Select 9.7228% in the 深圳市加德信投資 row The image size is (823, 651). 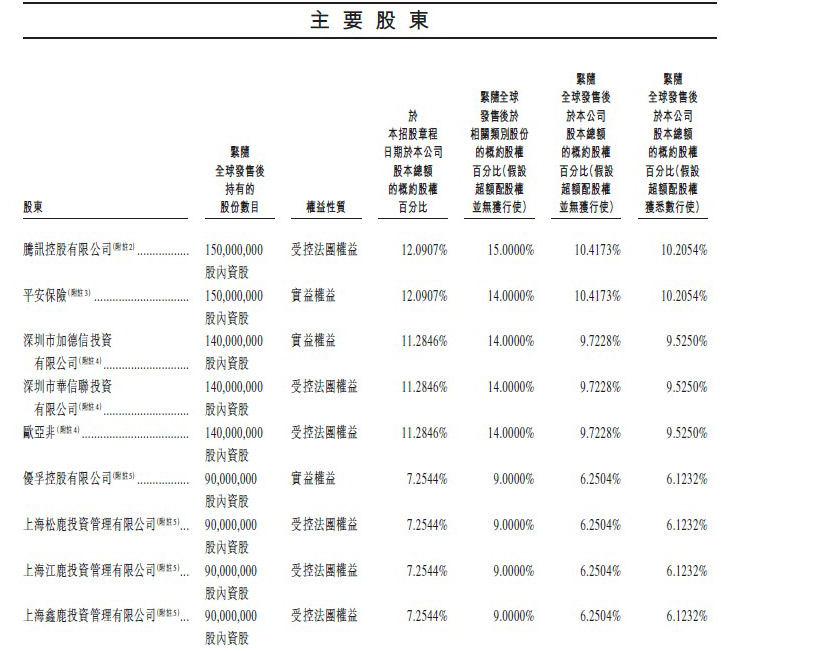click(600, 341)
